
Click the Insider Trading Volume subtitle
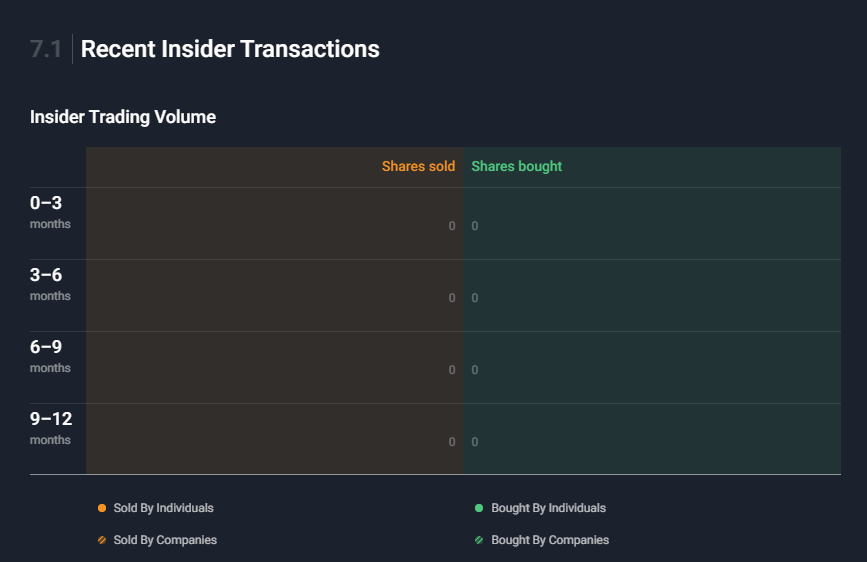[123, 117]
